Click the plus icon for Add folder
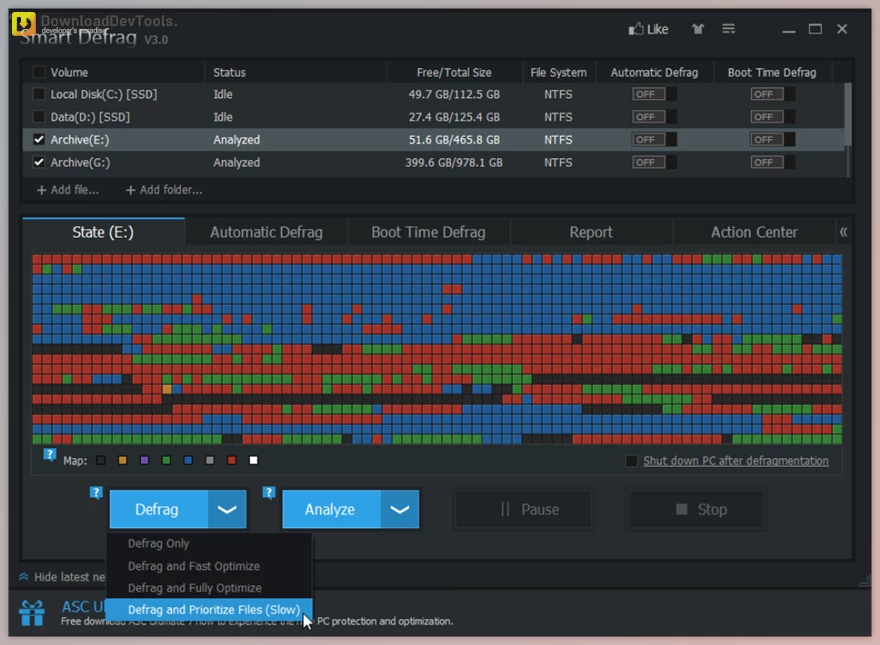 tap(130, 190)
